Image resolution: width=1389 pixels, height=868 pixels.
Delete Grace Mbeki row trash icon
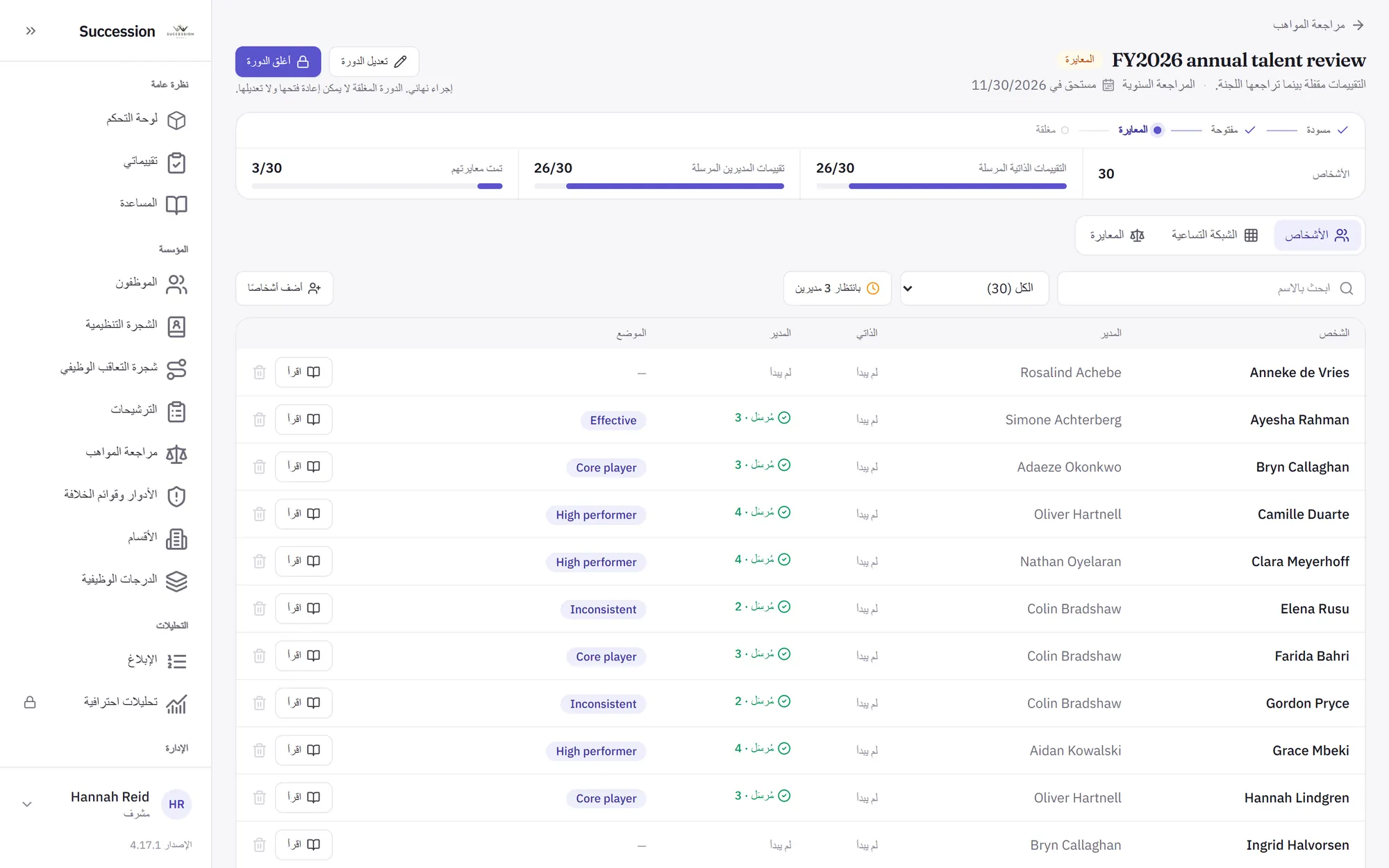coord(259,750)
